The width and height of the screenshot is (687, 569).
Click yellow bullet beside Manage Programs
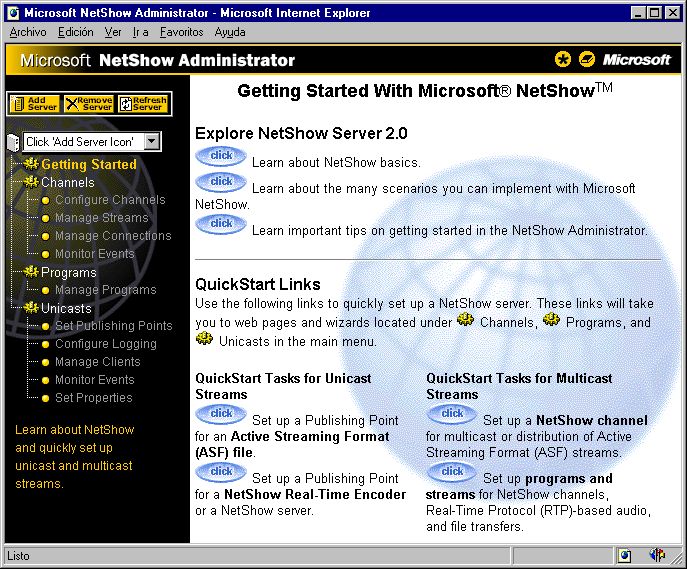click(x=46, y=290)
